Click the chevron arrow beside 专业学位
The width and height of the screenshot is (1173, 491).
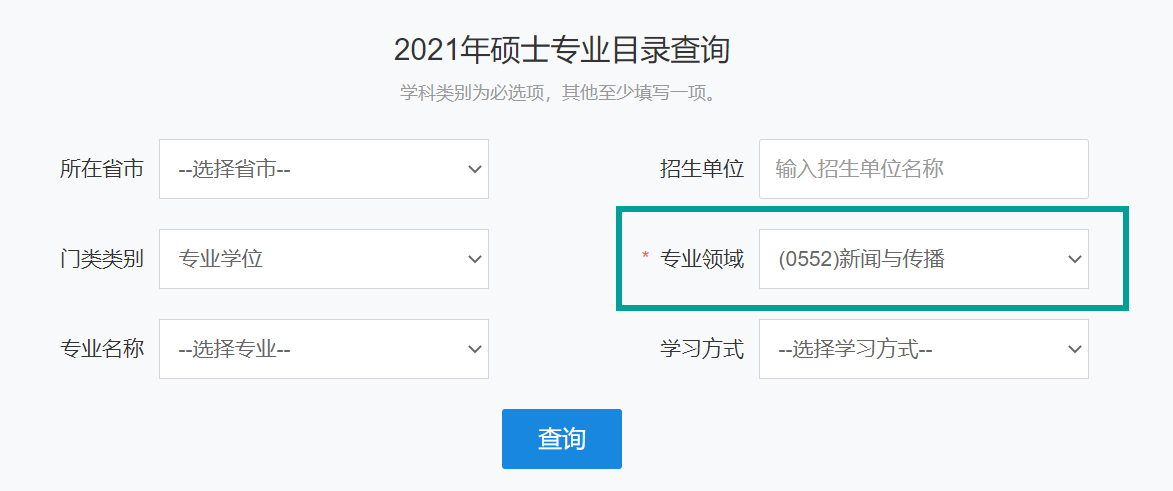(x=475, y=259)
